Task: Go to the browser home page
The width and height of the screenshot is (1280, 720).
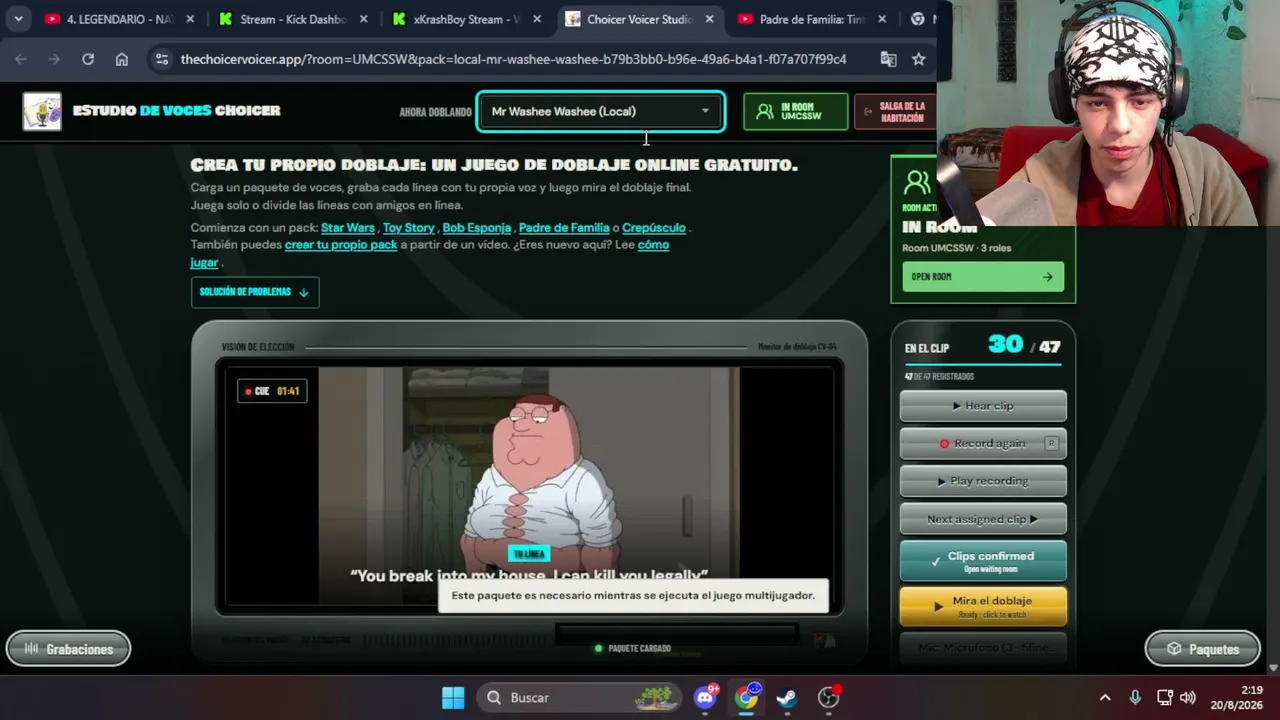Action: [x=122, y=59]
